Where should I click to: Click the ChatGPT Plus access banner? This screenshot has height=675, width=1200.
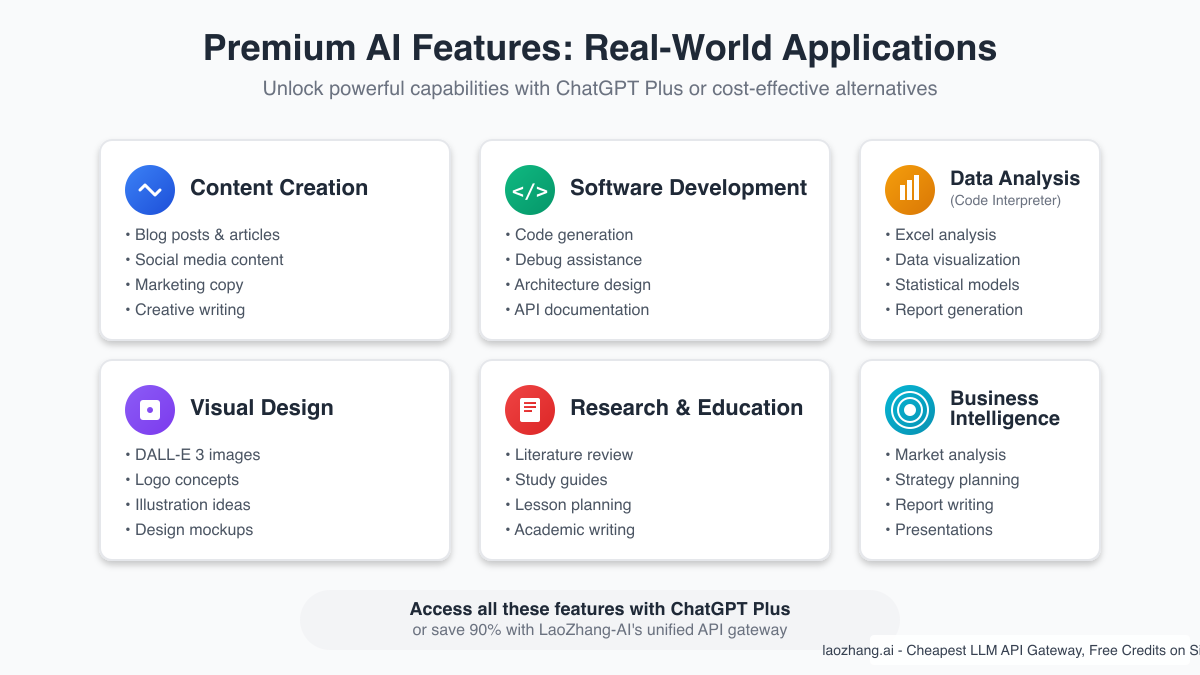click(600, 618)
